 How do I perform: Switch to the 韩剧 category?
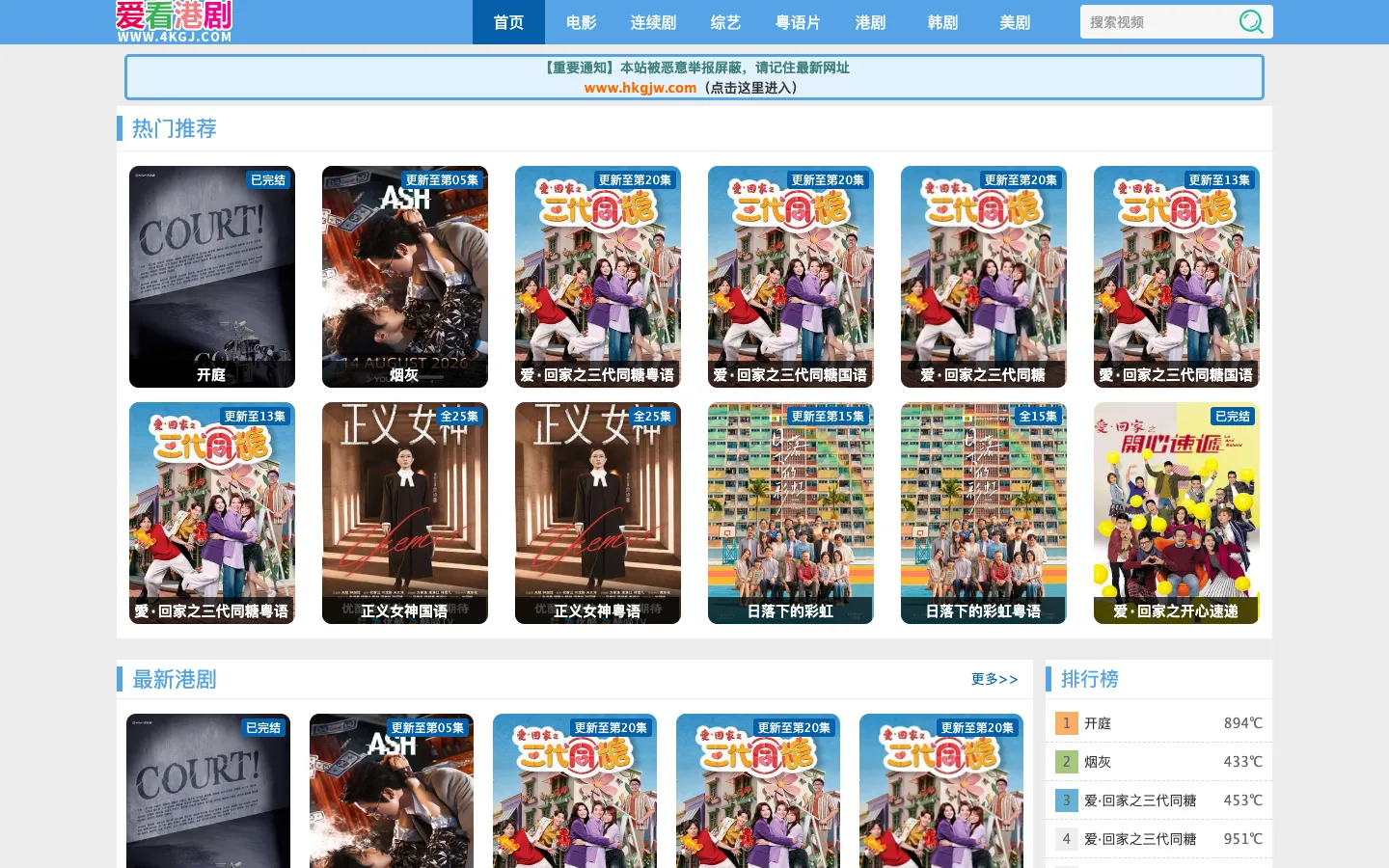942,22
